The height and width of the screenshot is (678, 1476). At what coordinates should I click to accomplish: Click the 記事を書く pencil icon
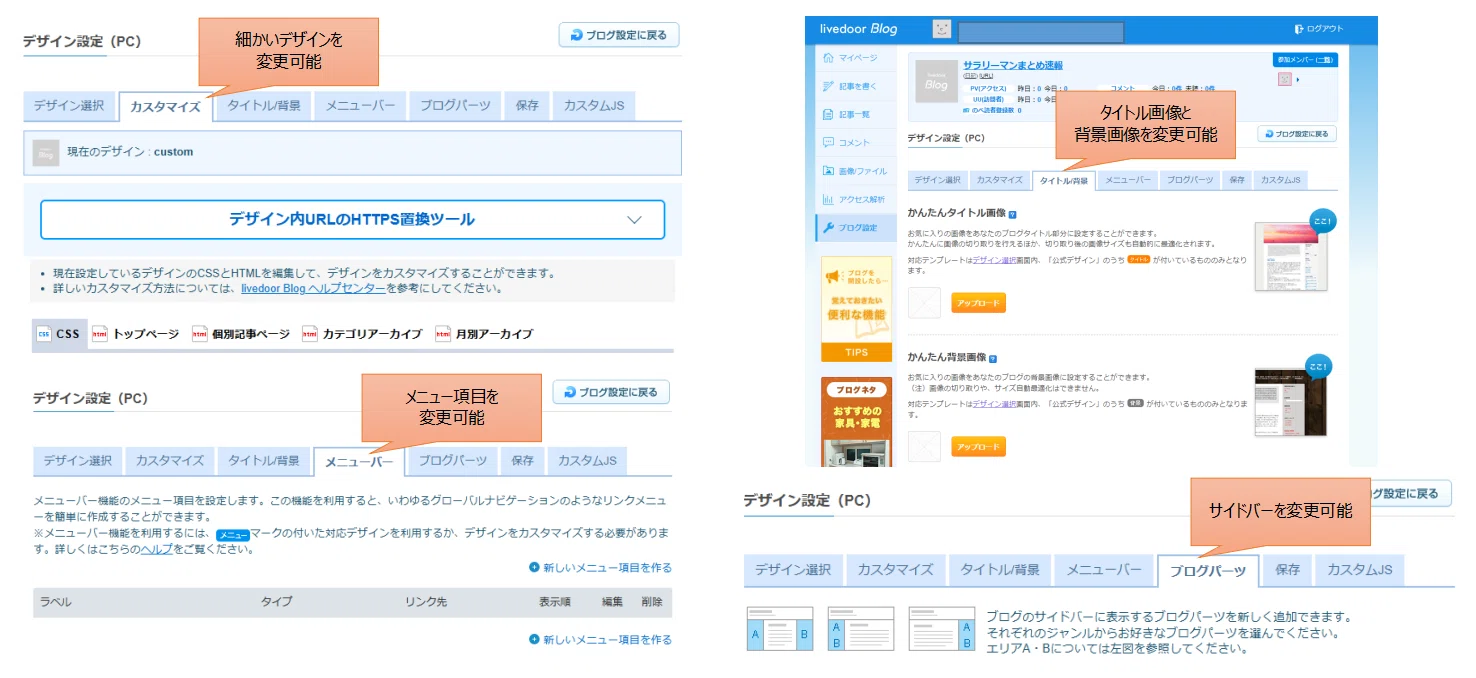(828, 86)
